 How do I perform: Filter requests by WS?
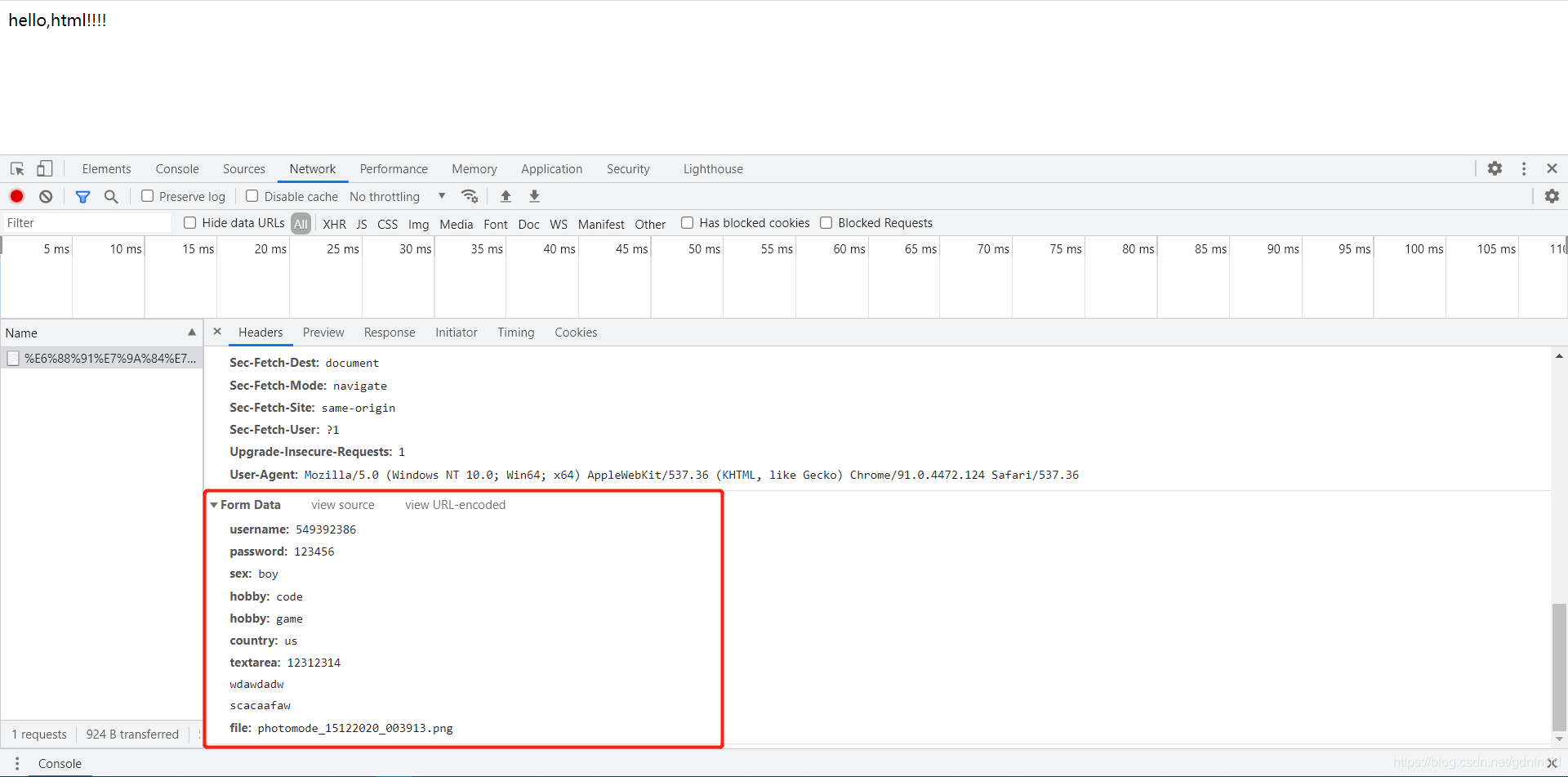[559, 224]
